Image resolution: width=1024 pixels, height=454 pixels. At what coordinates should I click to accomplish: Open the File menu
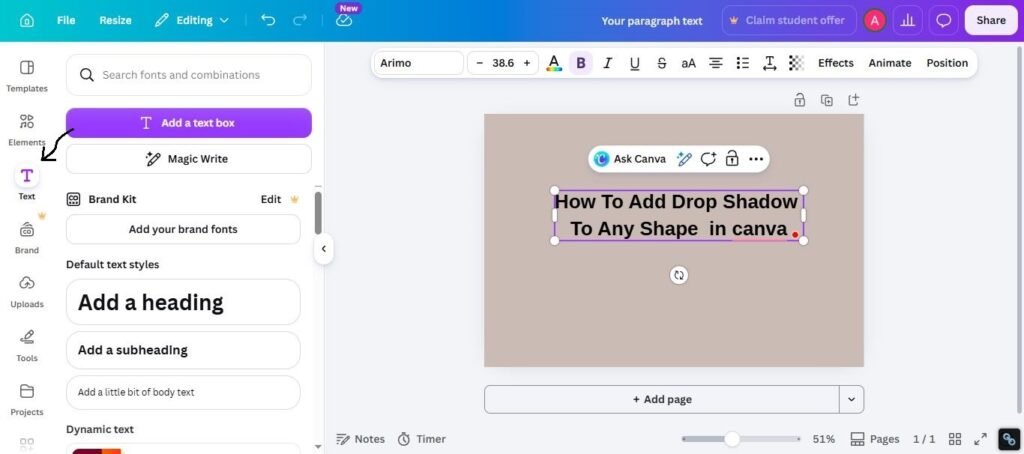[66, 20]
